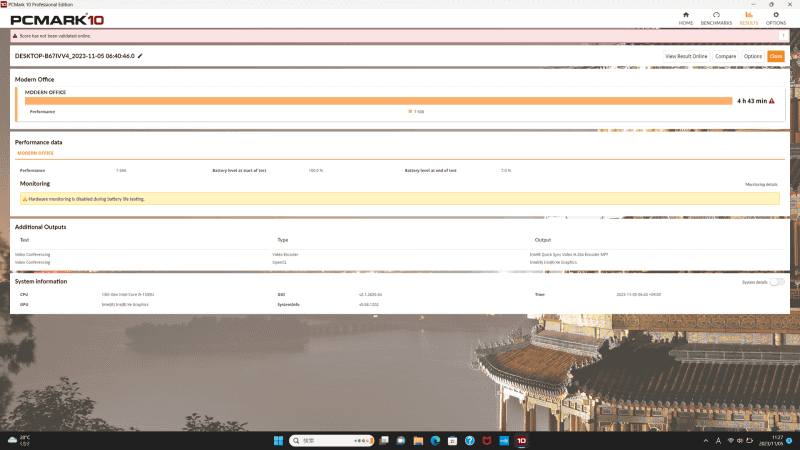The image size is (800, 450).
Task: Go to the Home screen
Action: pyautogui.click(x=686, y=18)
